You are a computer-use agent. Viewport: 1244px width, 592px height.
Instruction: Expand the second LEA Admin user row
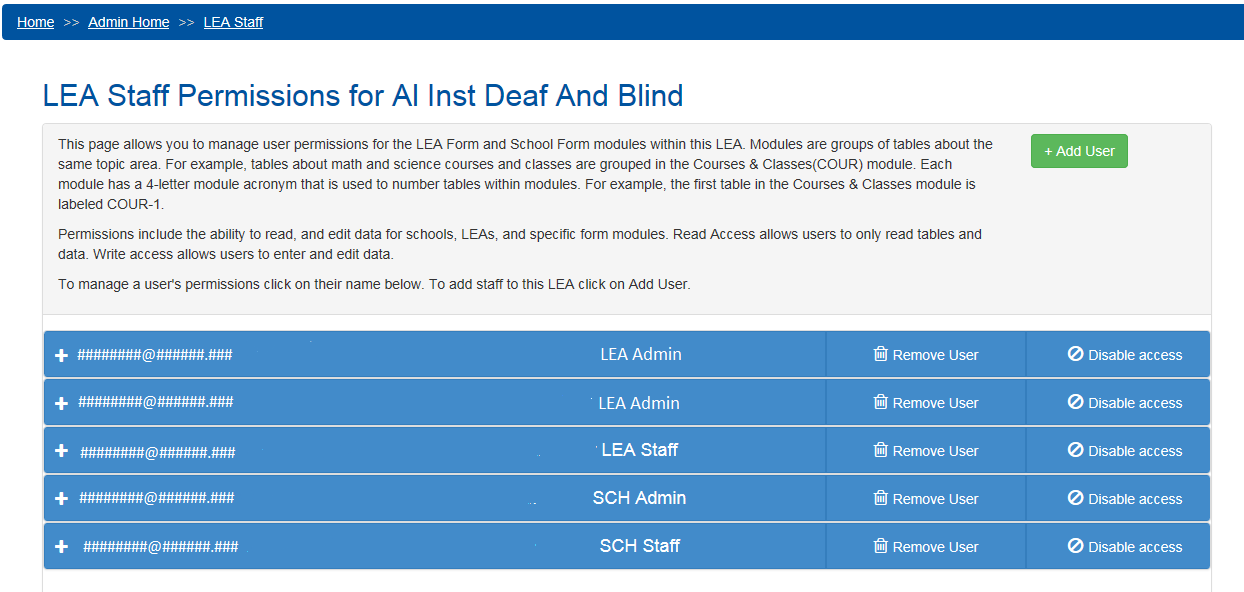pyautogui.click(x=61, y=403)
